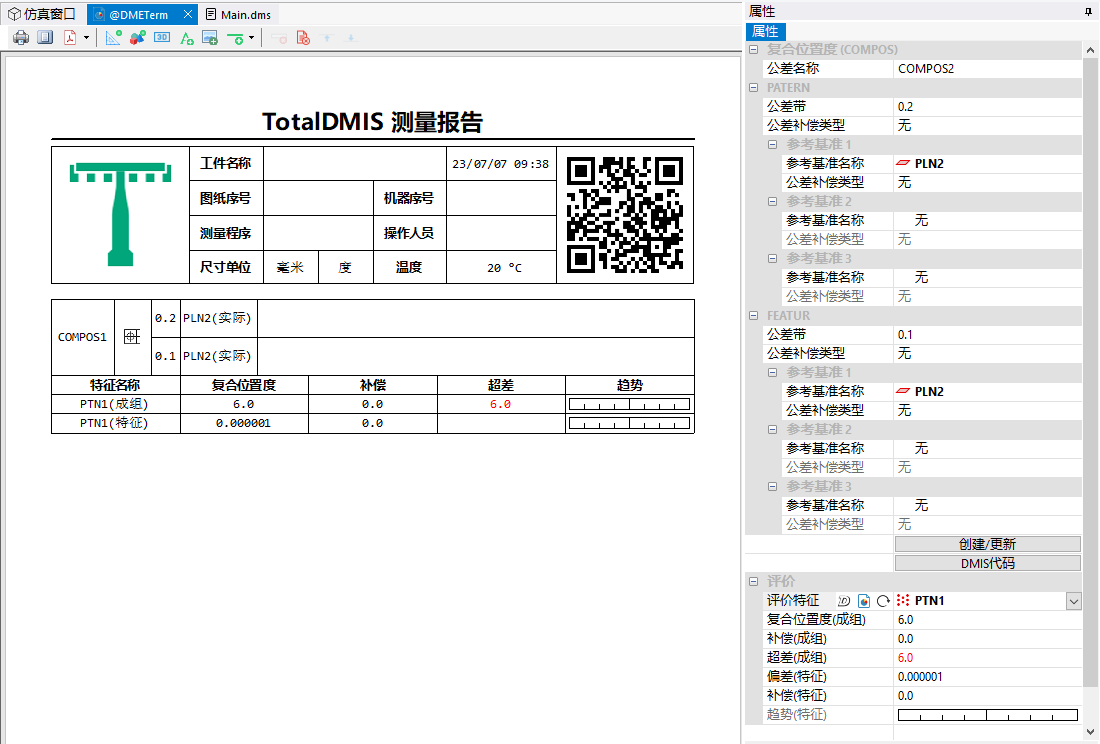Switch to the 仿真窗口 tab
Image resolution: width=1100 pixels, height=744 pixels.
42,14
